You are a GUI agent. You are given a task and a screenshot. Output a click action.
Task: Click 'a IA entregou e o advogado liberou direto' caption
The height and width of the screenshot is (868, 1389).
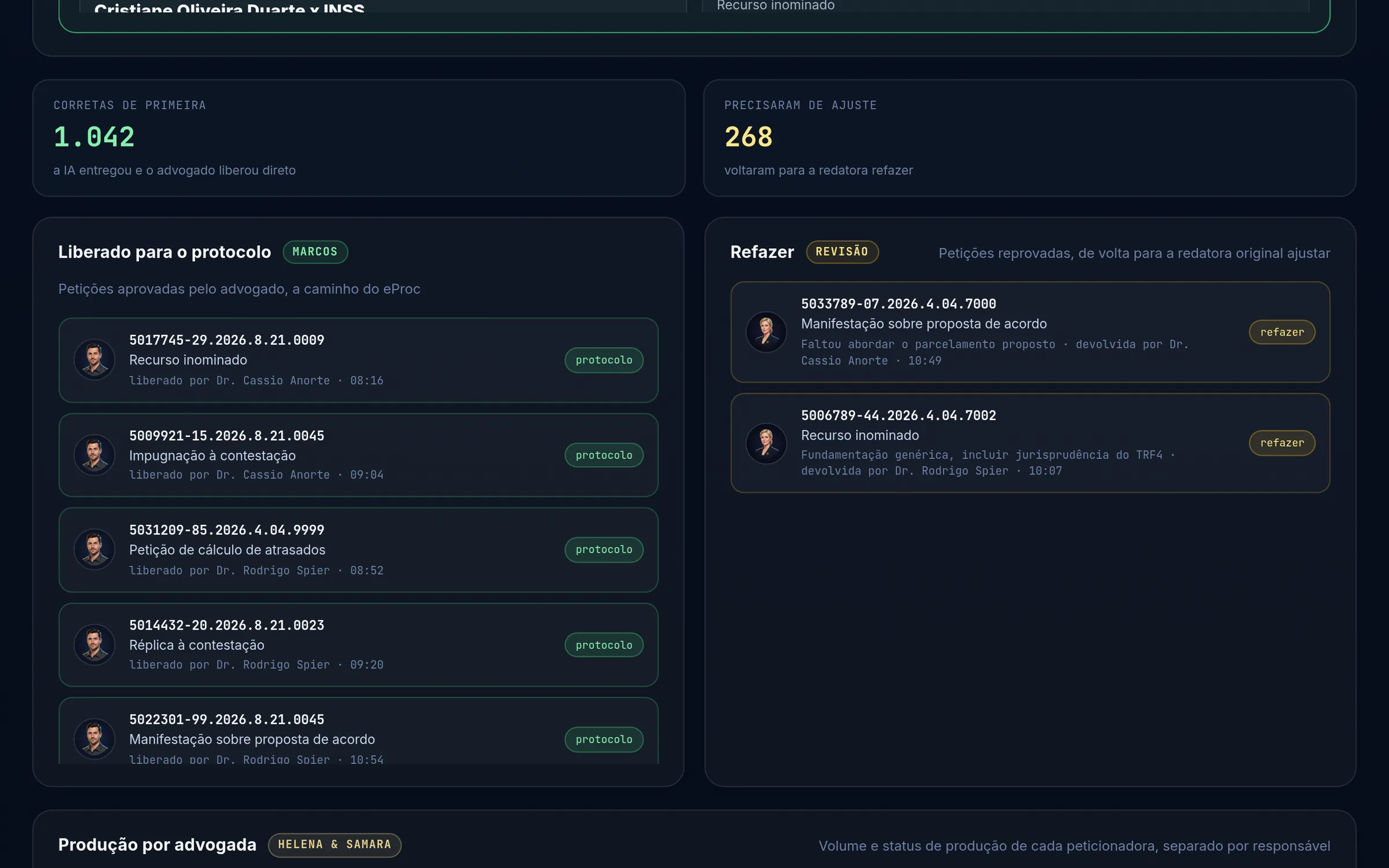coord(174,170)
